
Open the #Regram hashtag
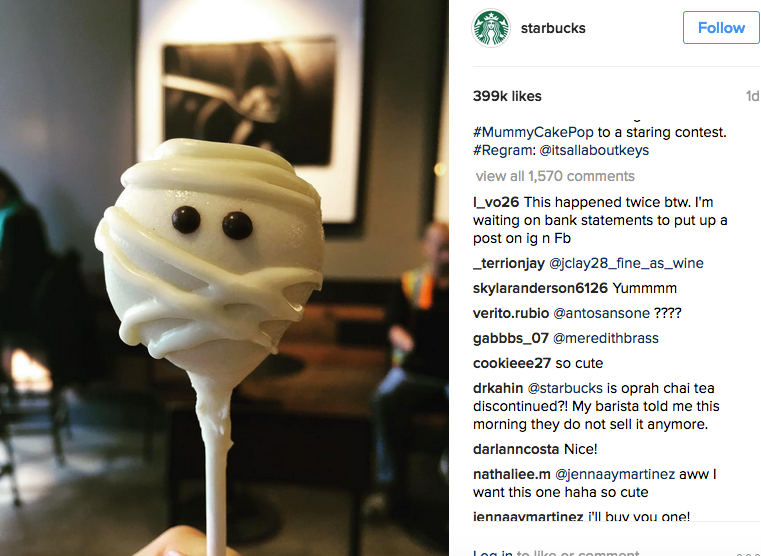click(x=504, y=150)
